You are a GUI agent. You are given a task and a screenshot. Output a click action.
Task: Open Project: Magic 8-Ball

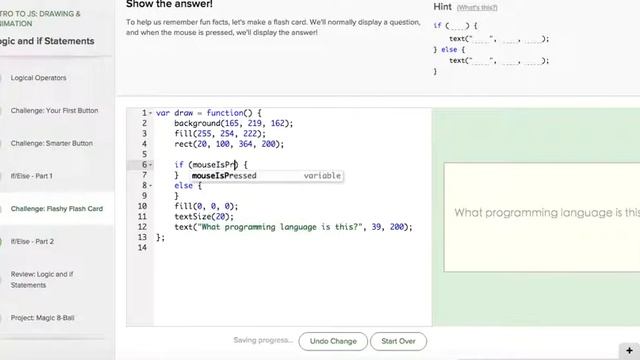pyautogui.click(x=42, y=318)
